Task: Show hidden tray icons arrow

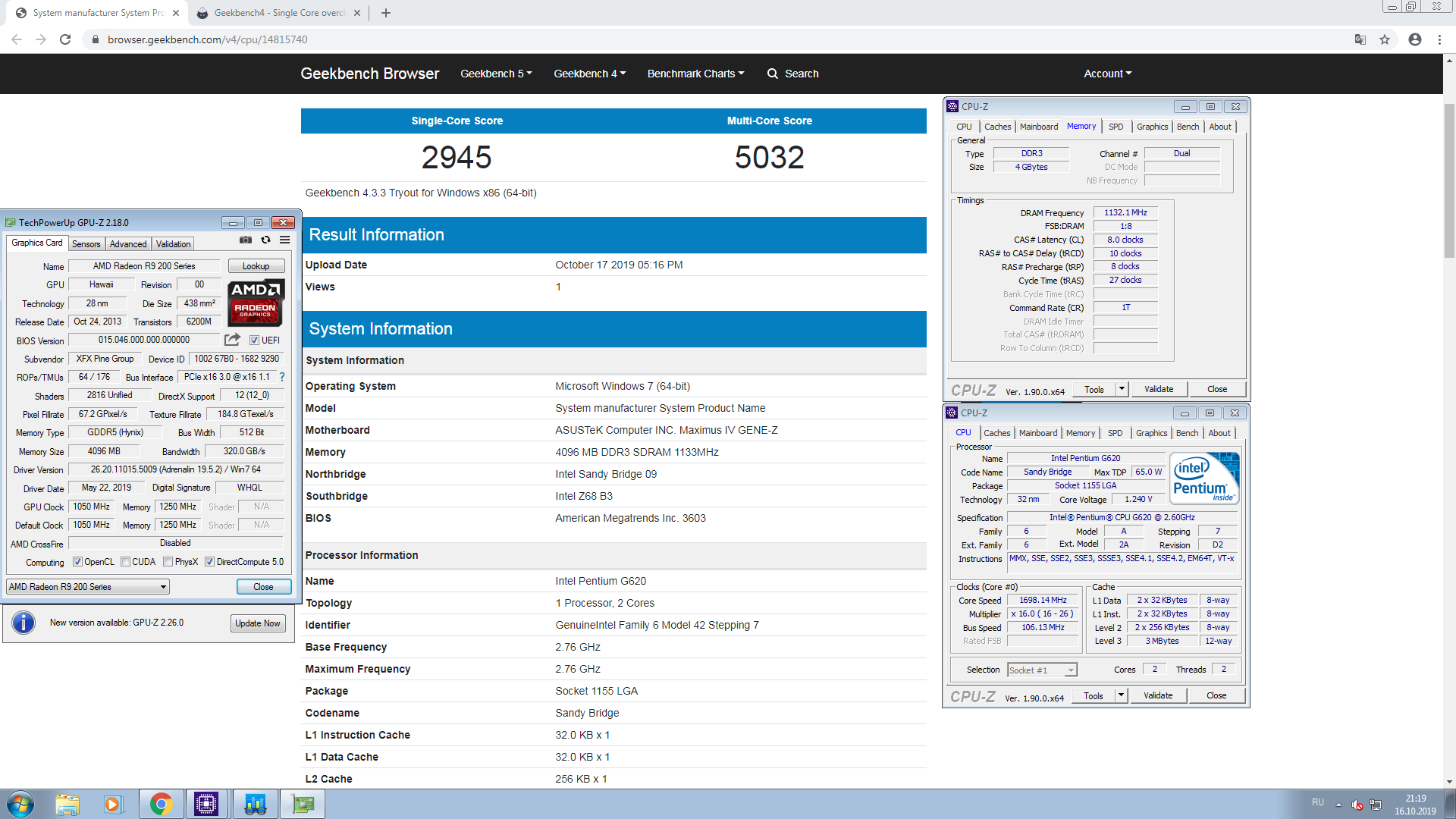Action: coord(1338,804)
